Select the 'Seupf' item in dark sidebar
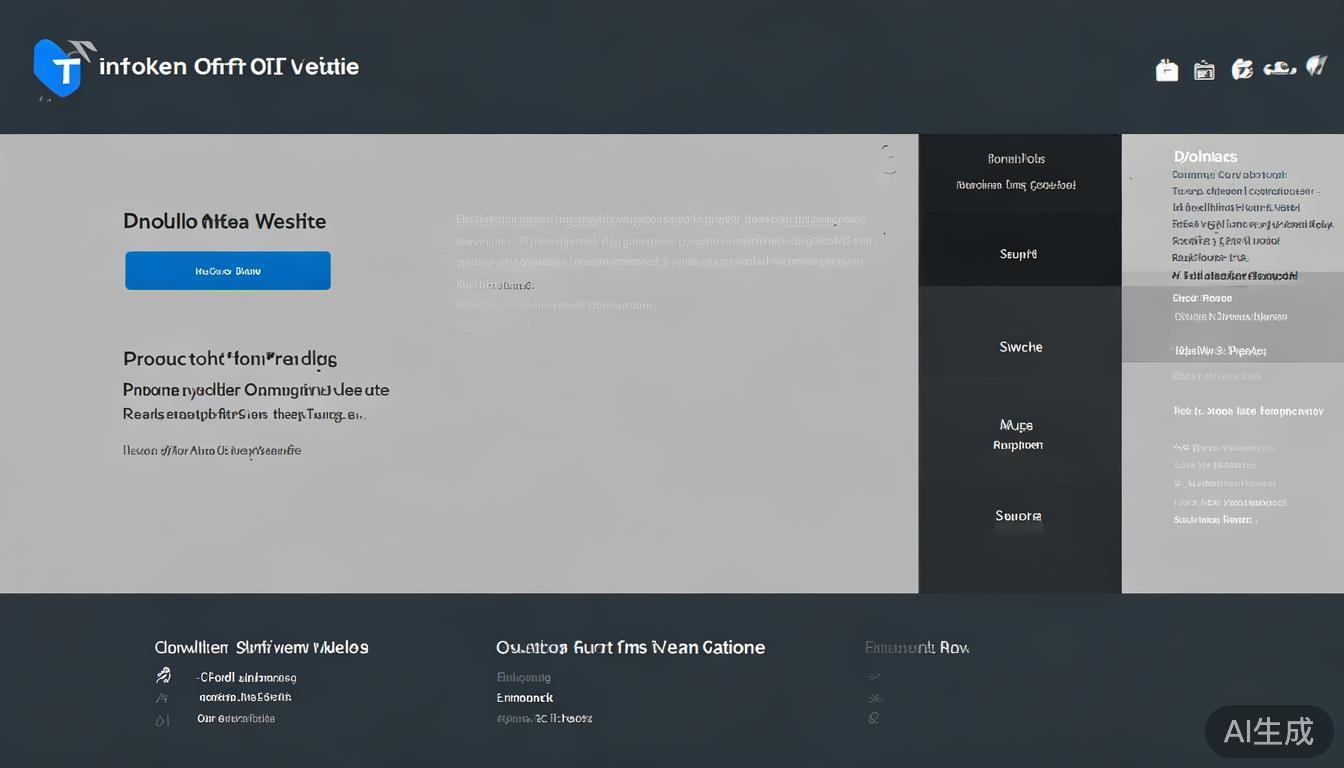 [1019, 254]
